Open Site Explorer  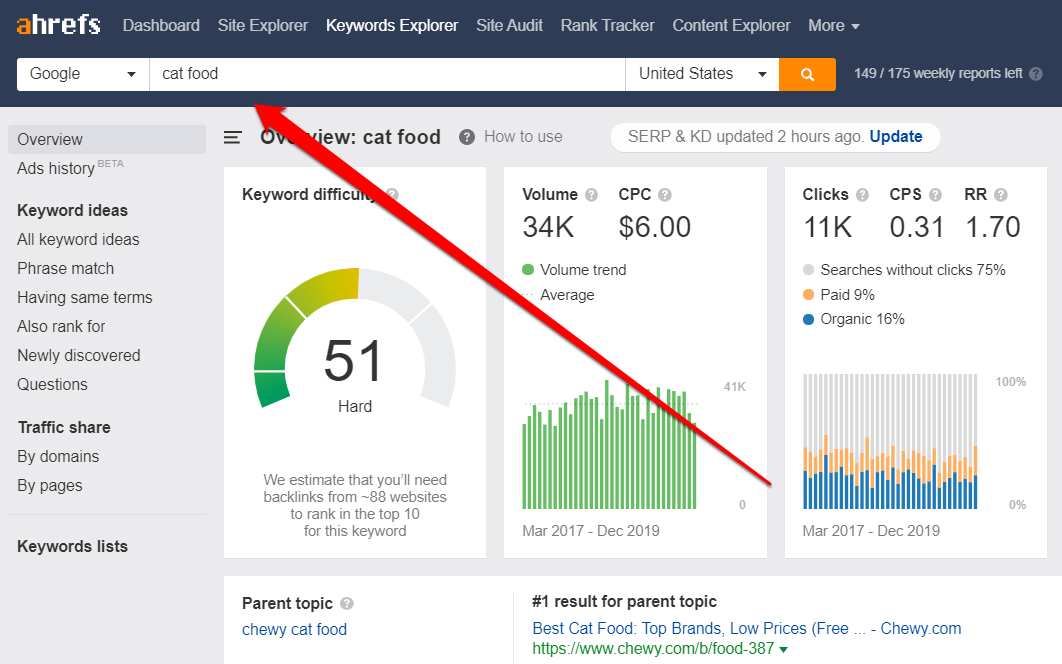click(263, 26)
